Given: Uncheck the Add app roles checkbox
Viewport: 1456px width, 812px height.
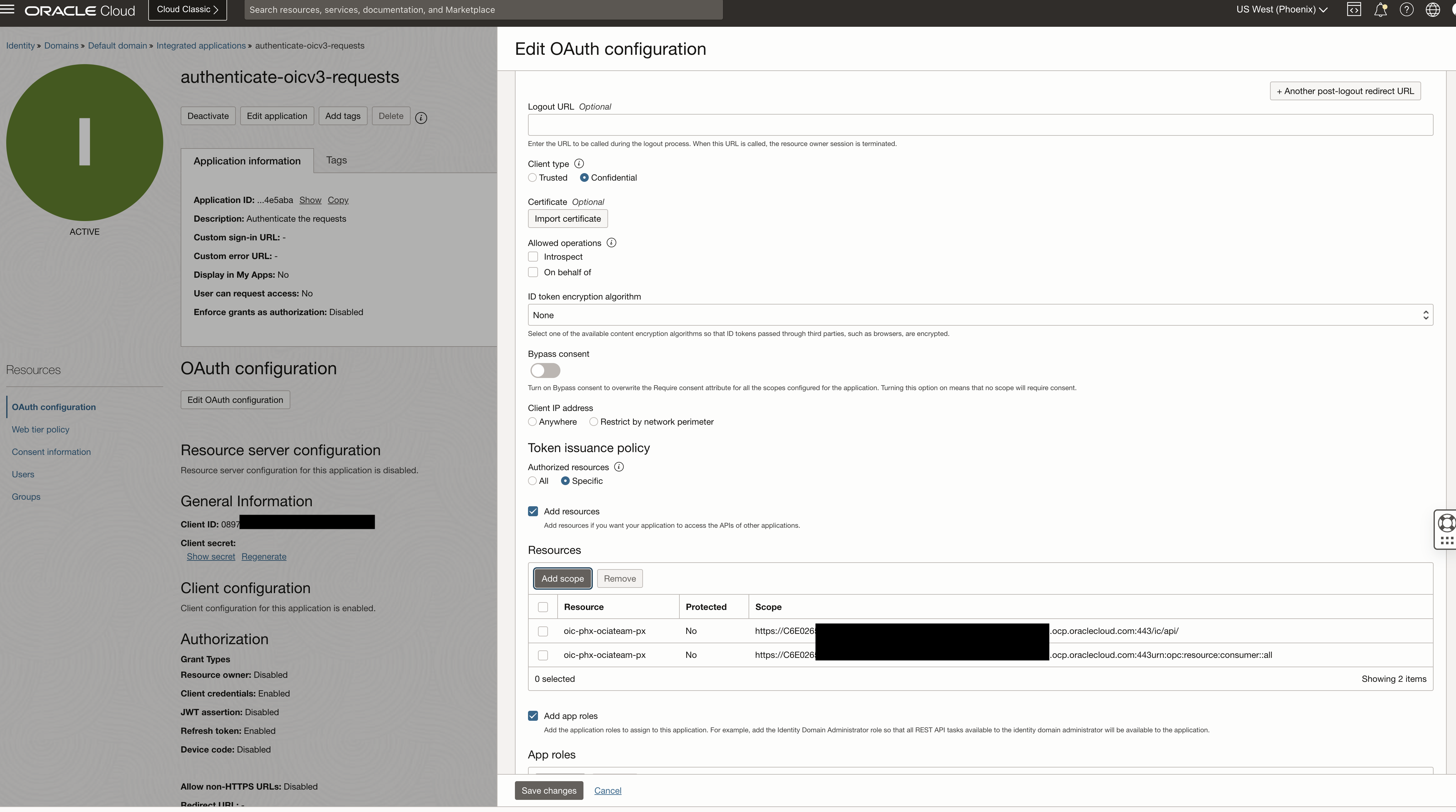Looking at the screenshot, I should coord(533,716).
